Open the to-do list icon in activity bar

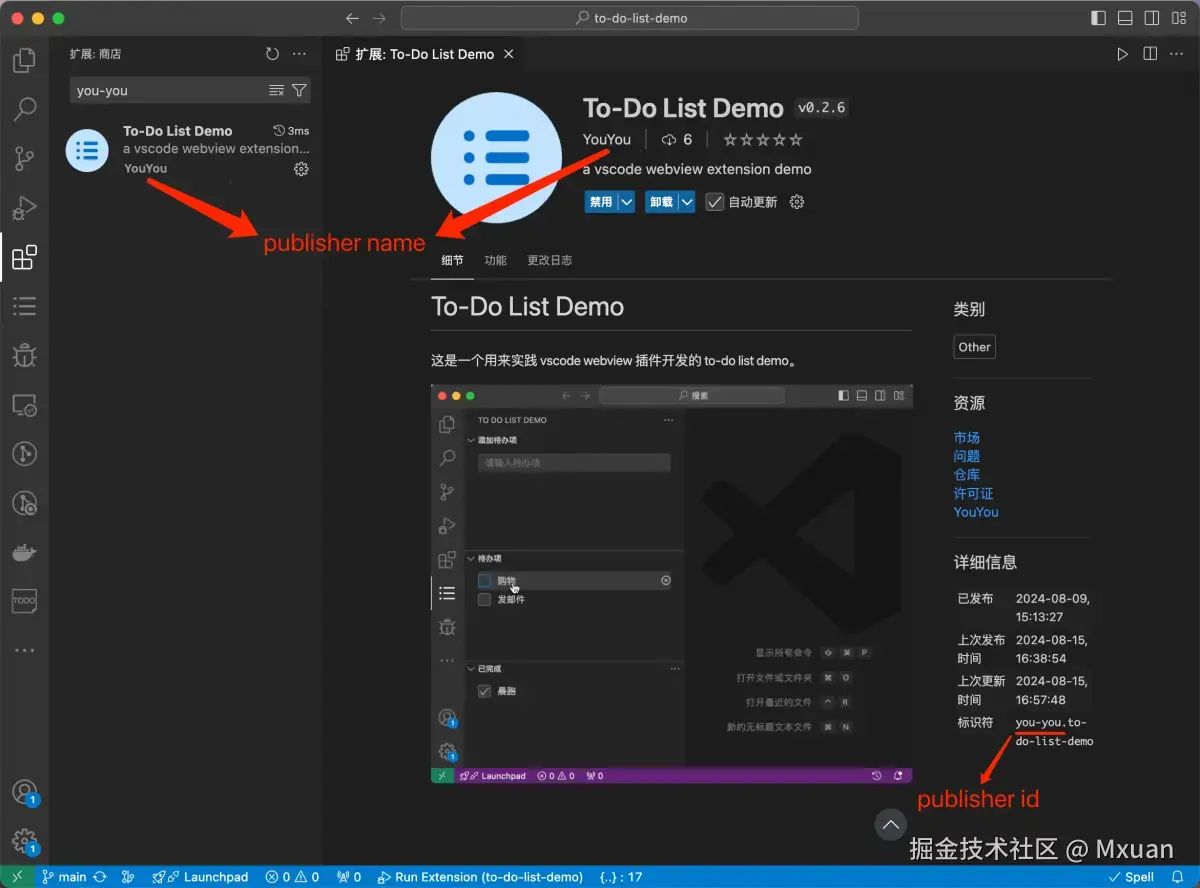coord(24,306)
